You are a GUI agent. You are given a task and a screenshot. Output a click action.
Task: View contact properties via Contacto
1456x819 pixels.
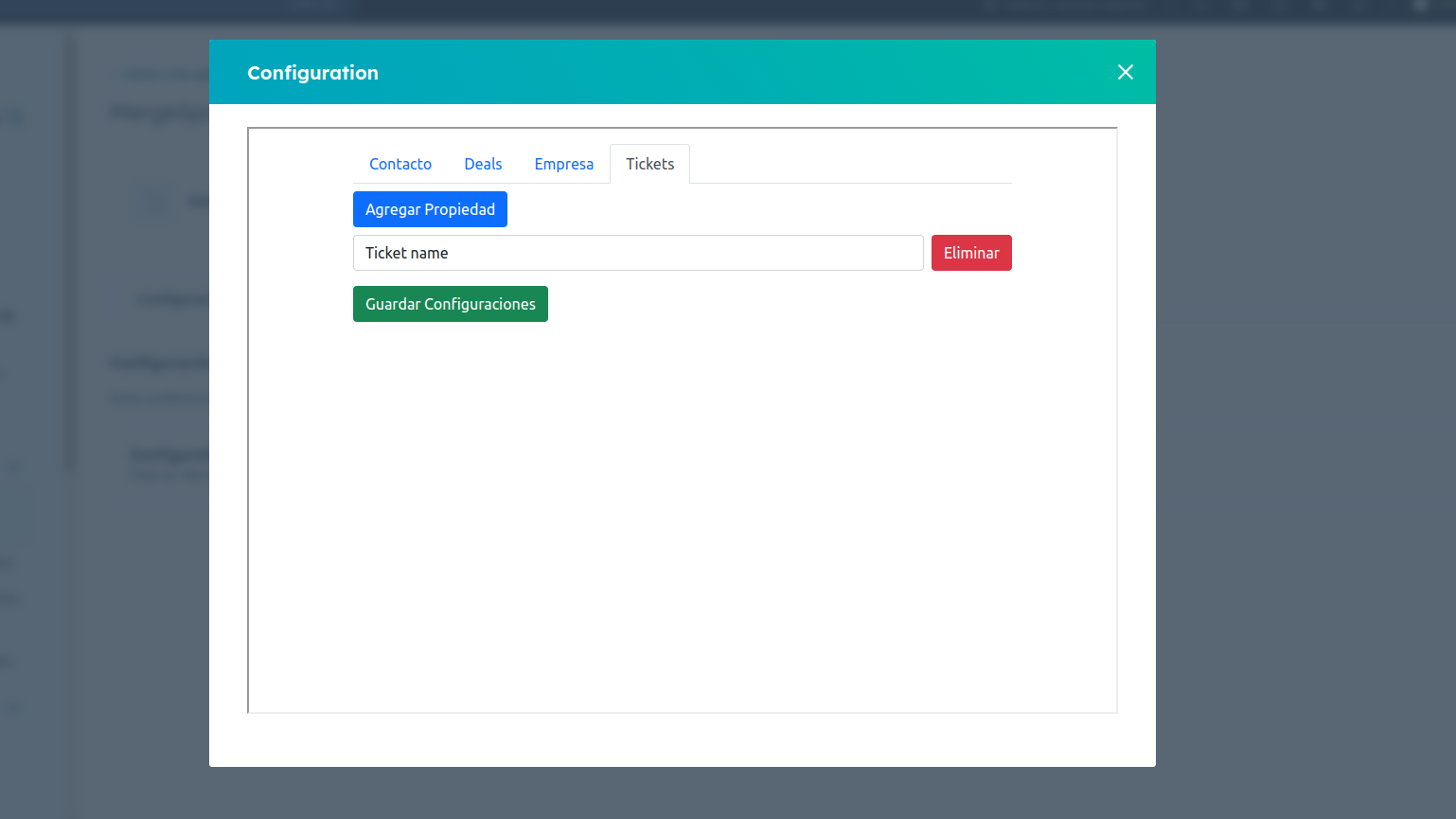[400, 164]
